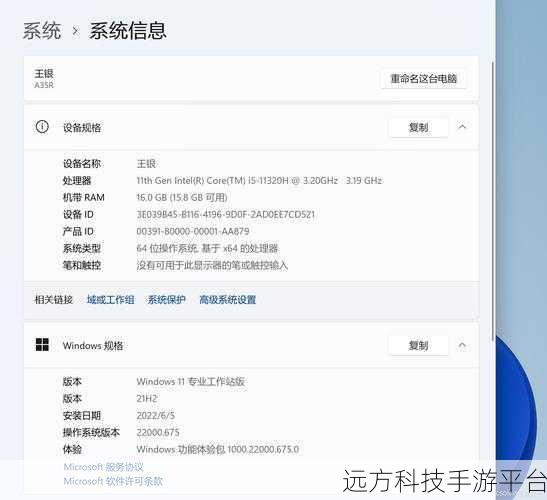Click the 操作系统版本 row label
The image size is (547, 500).
(x=91, y=433)
